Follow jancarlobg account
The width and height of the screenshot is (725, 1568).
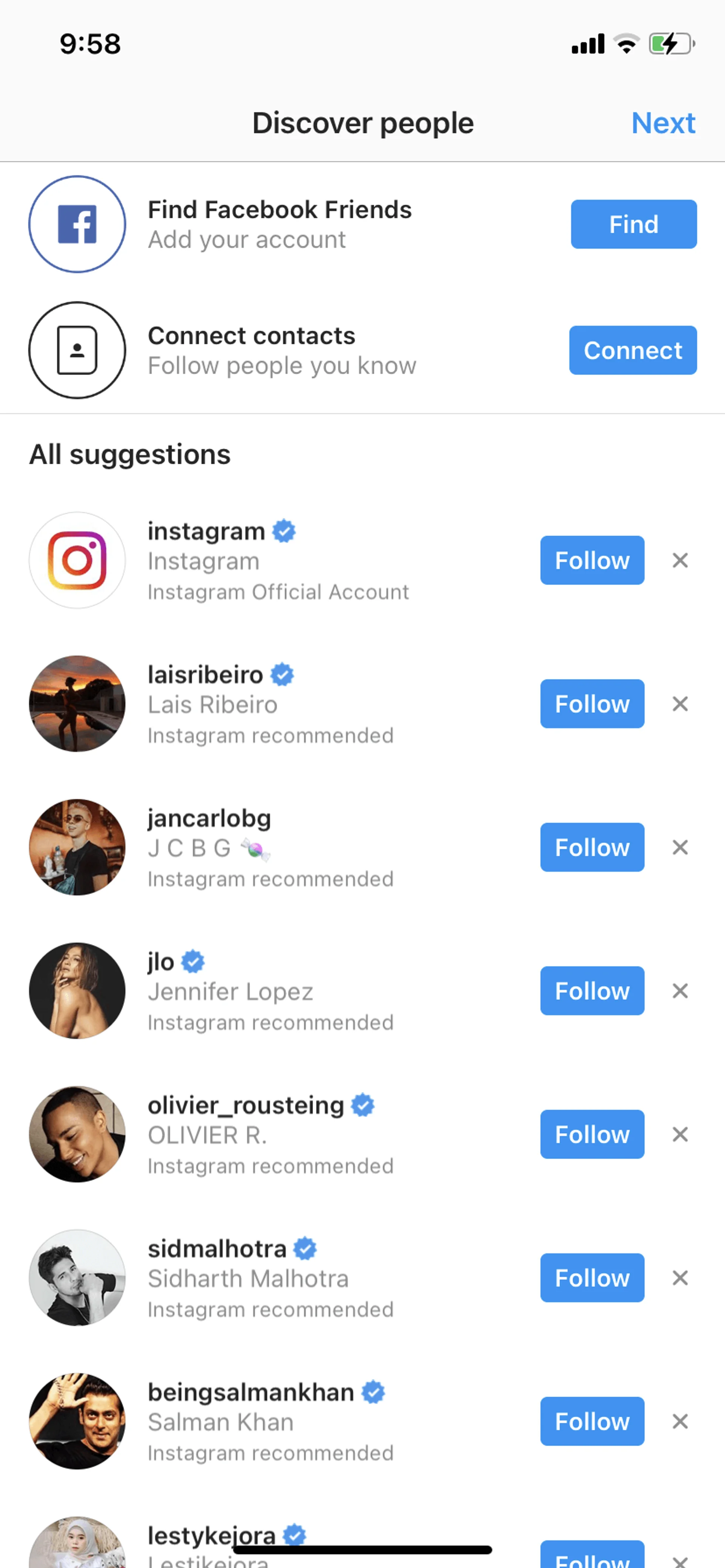[x=592, y=847]
